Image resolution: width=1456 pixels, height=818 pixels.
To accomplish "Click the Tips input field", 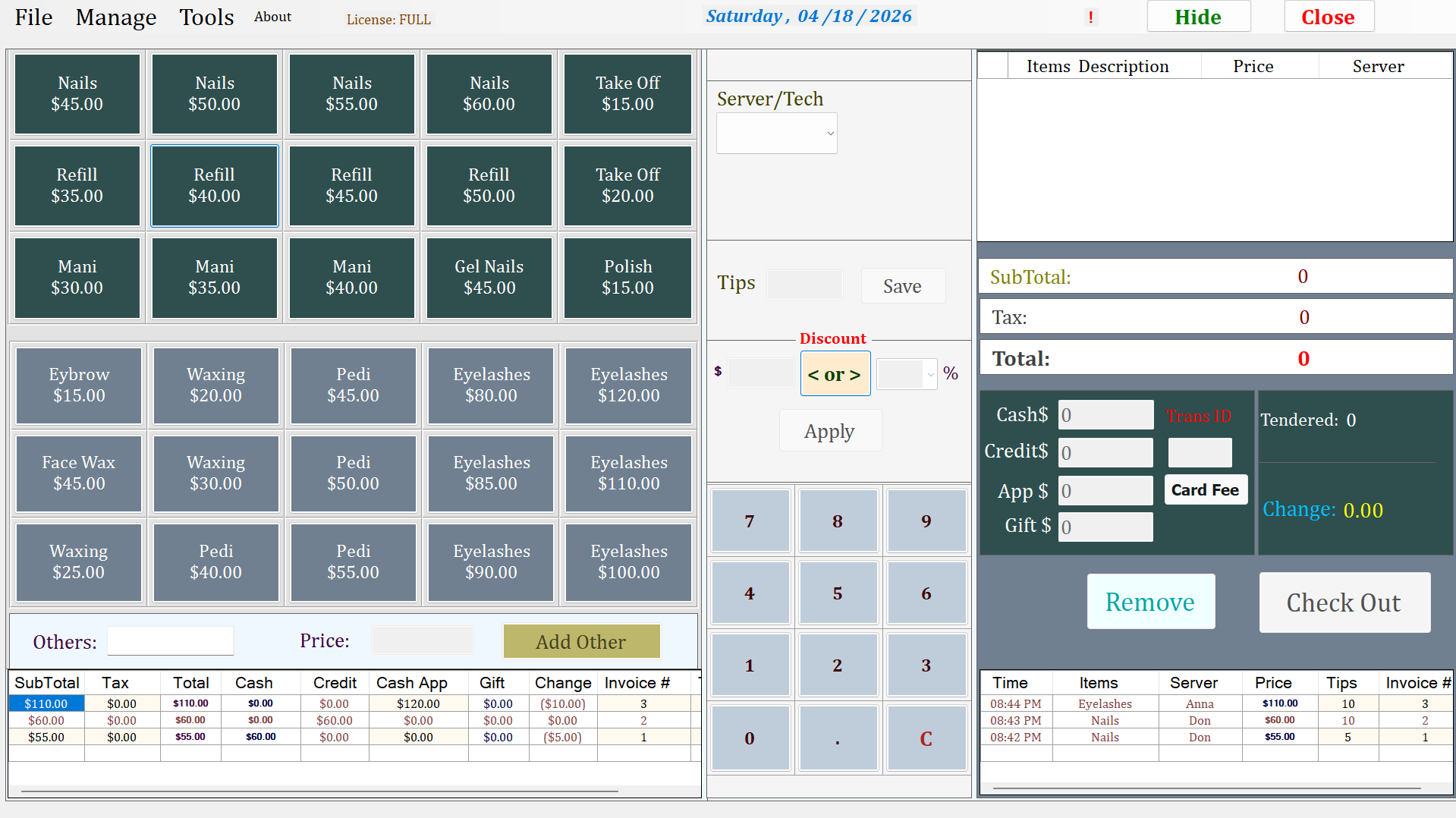I will pos(804,283).
